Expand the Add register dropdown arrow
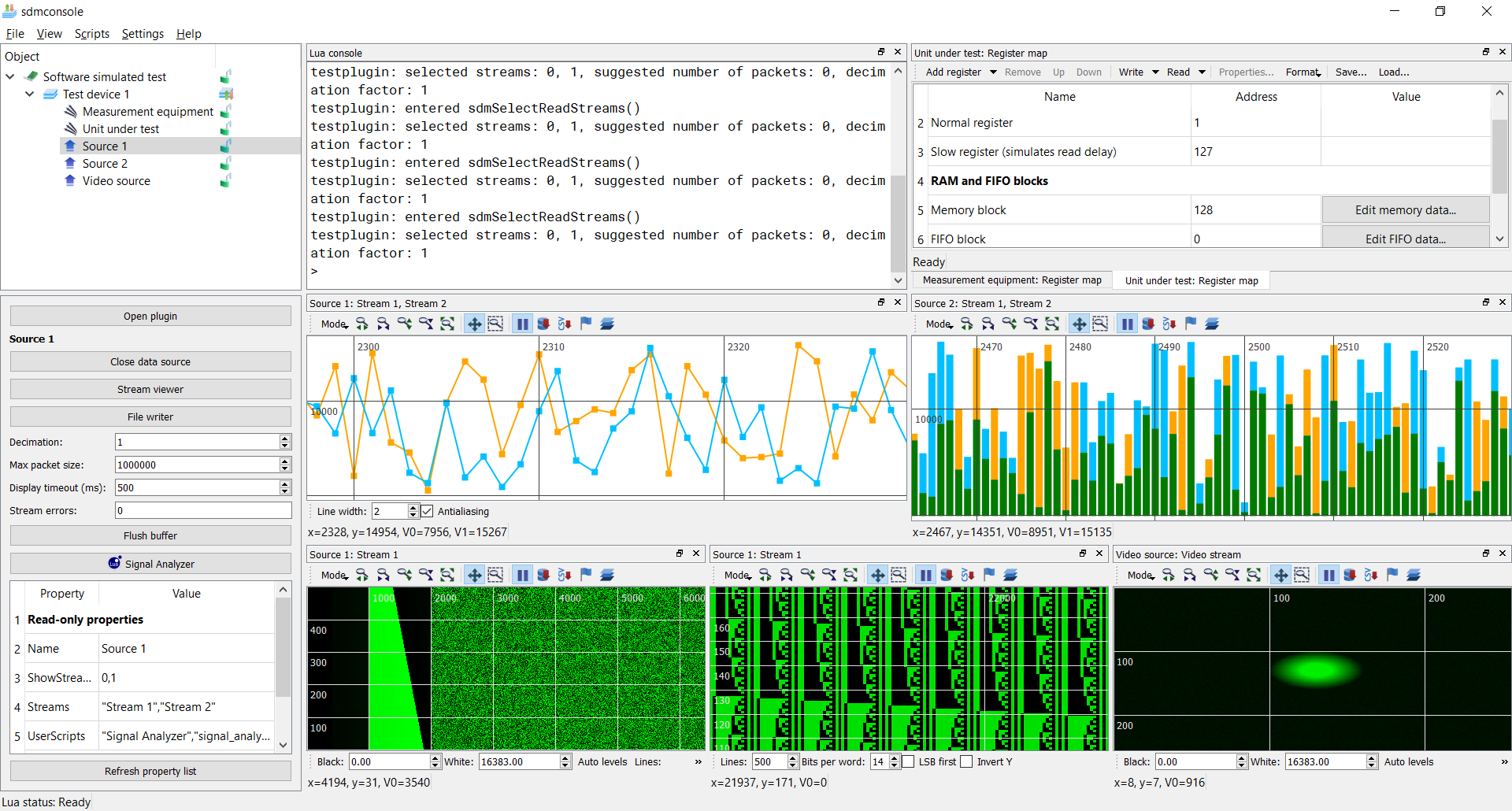Screen dimensions: 1512x811 point(993,72)
